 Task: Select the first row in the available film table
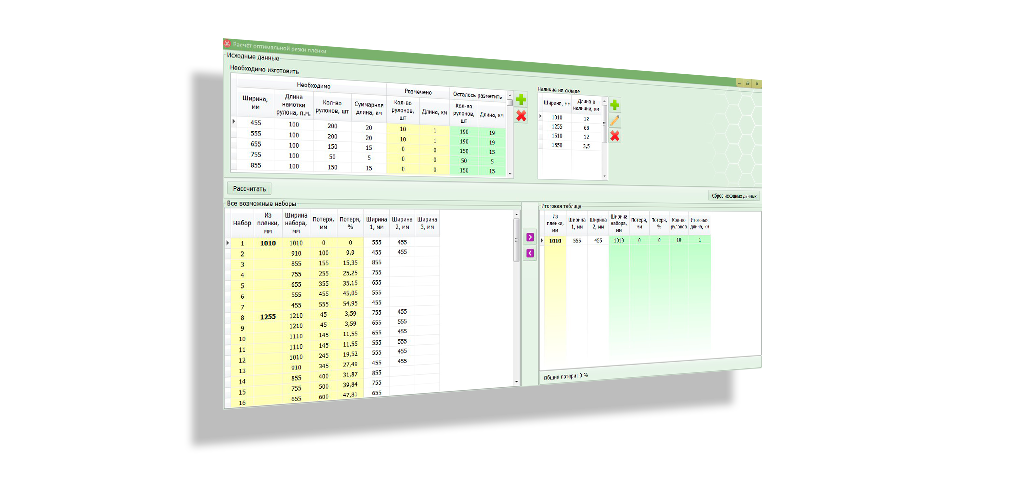pyautogui.click(x=556, y=117)
